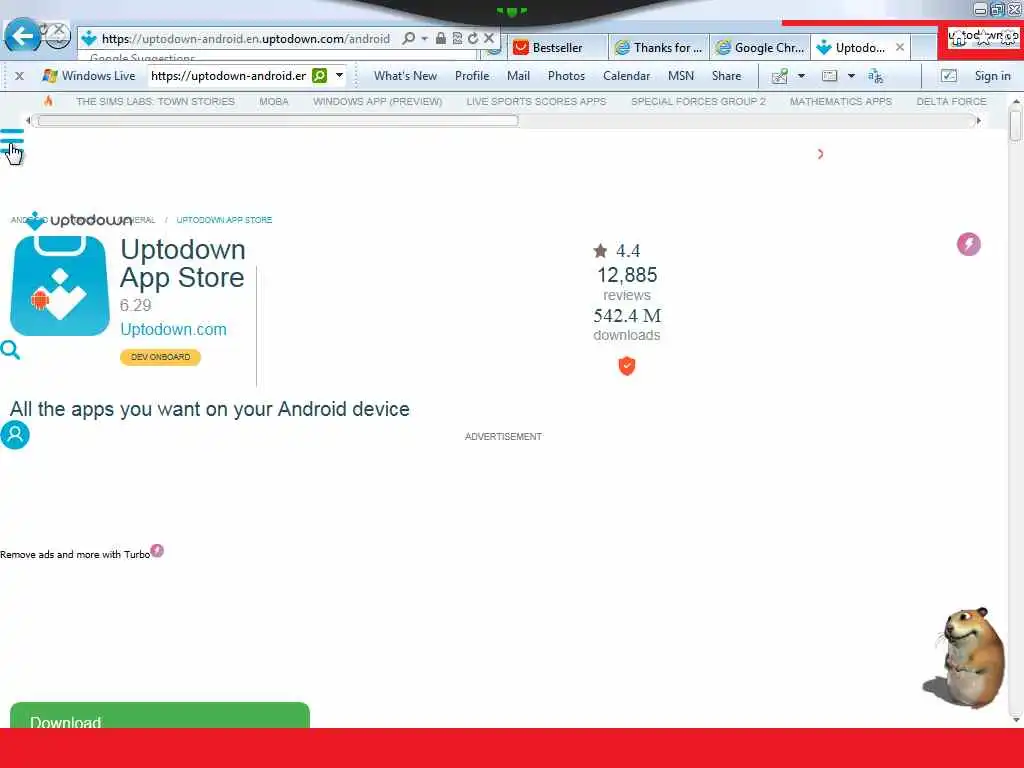Click Remove ads and more with Turbo

tap(82, 553)
